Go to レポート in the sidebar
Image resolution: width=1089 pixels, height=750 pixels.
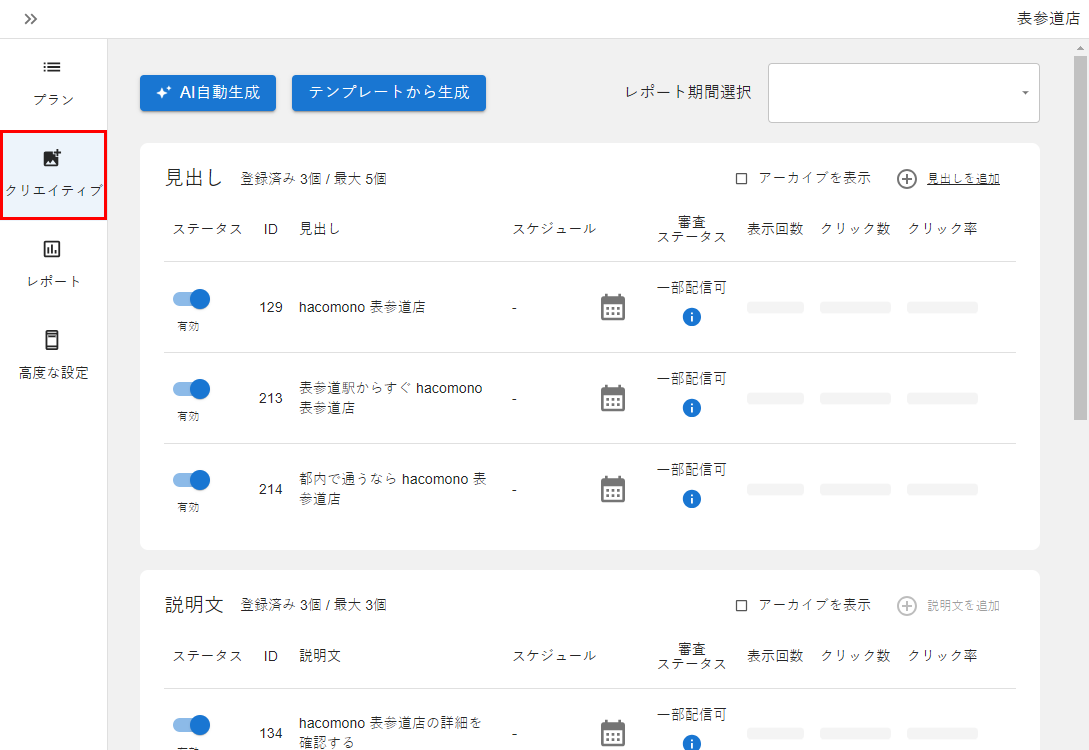tap(53, 264)
